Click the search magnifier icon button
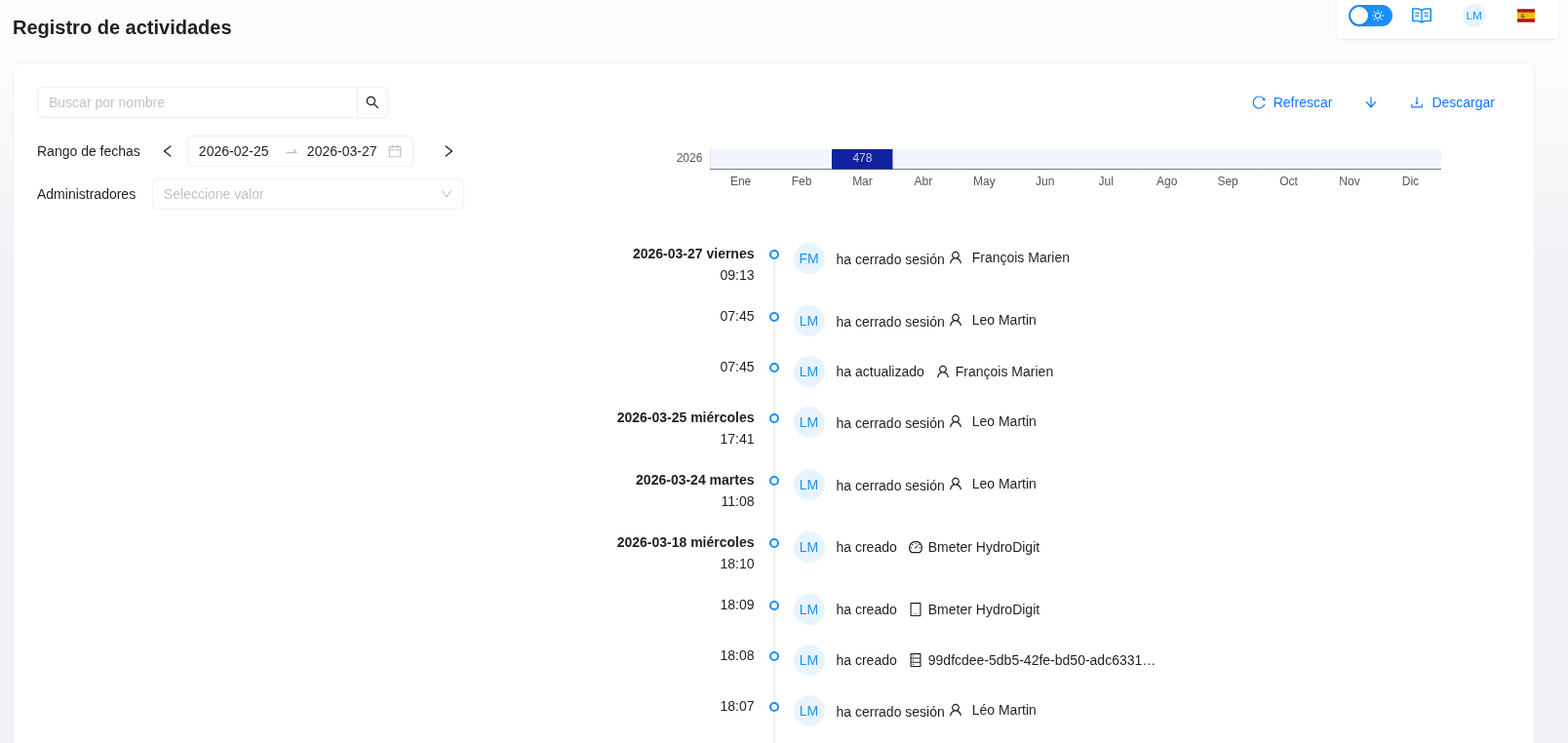This screenshot has width=1568, height=743. point(372,102)
